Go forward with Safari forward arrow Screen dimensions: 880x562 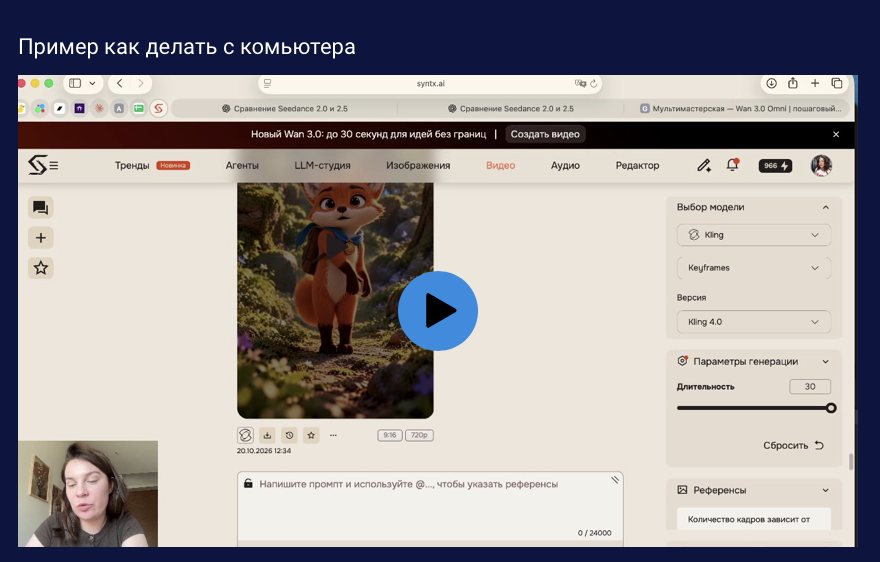click(x=141, y=83)
